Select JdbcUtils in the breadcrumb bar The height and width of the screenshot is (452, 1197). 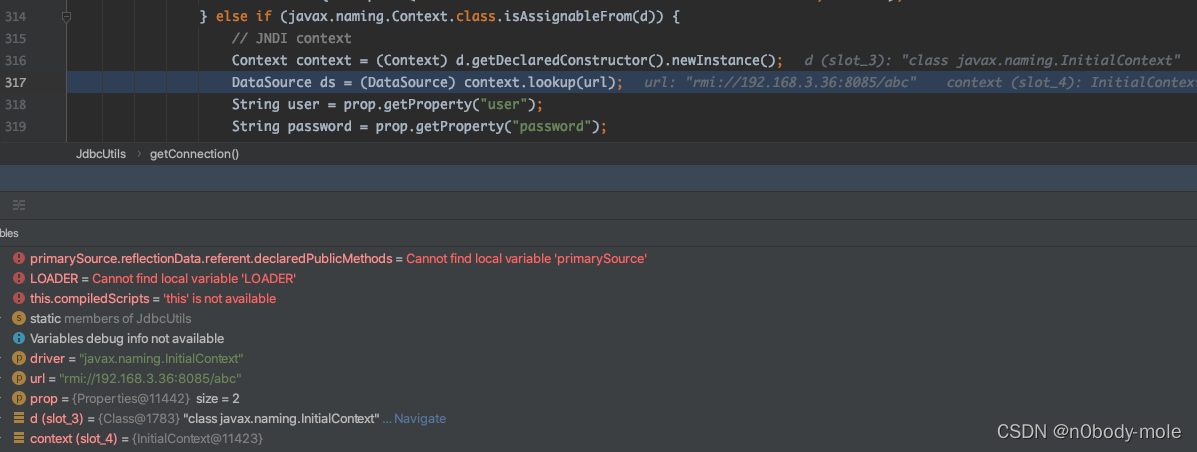(101, 153)
